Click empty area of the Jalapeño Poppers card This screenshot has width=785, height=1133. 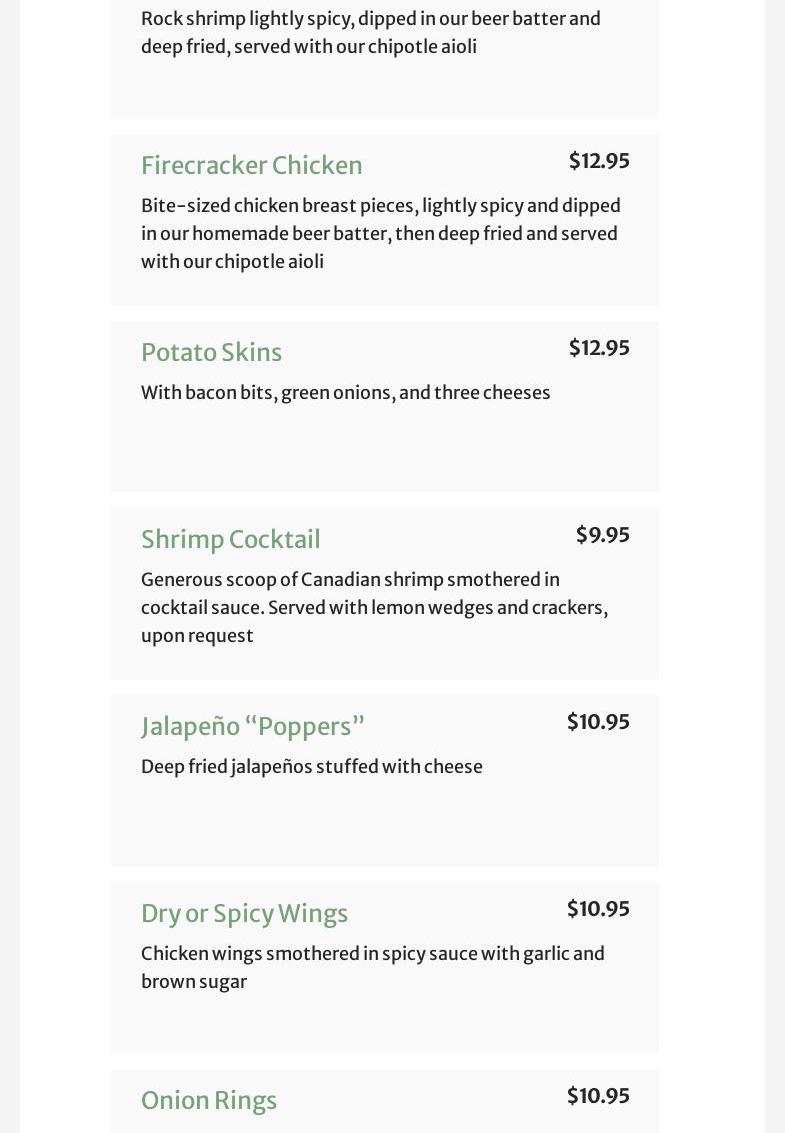pos(385,824)
